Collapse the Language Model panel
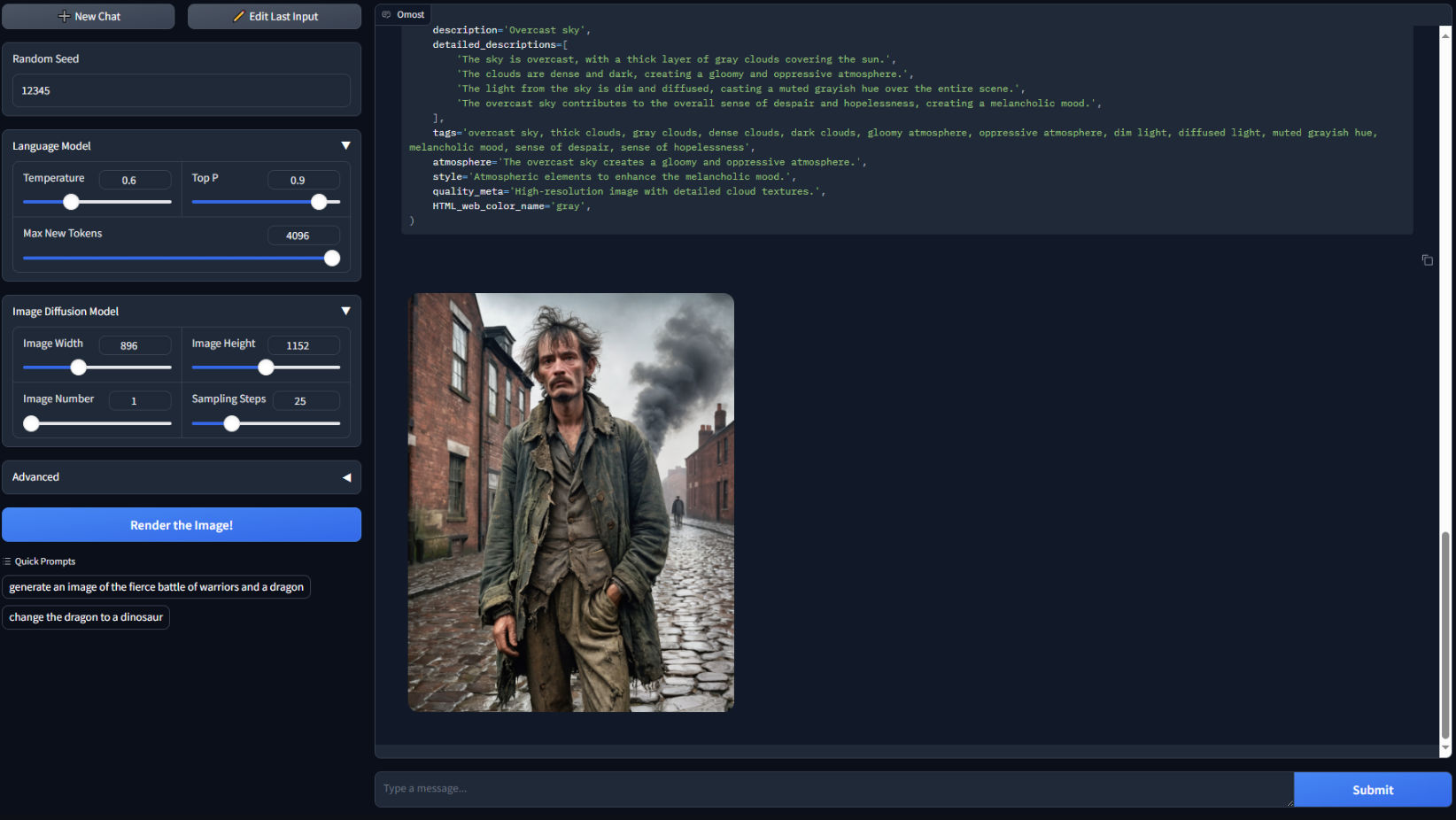 tap(346, 145)
